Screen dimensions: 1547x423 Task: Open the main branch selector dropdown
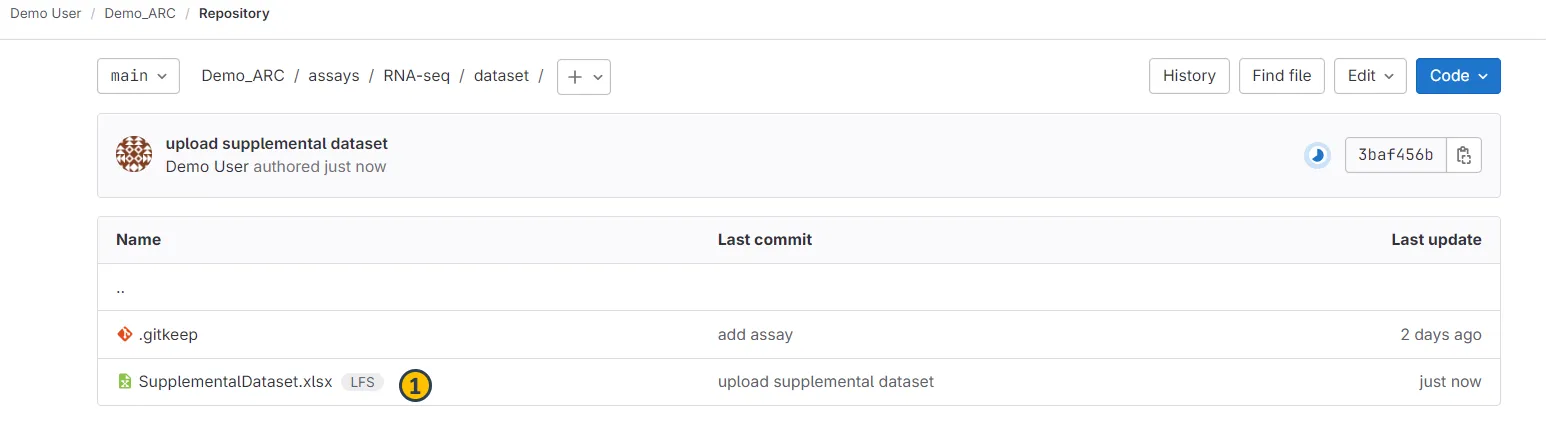point(138,76)
